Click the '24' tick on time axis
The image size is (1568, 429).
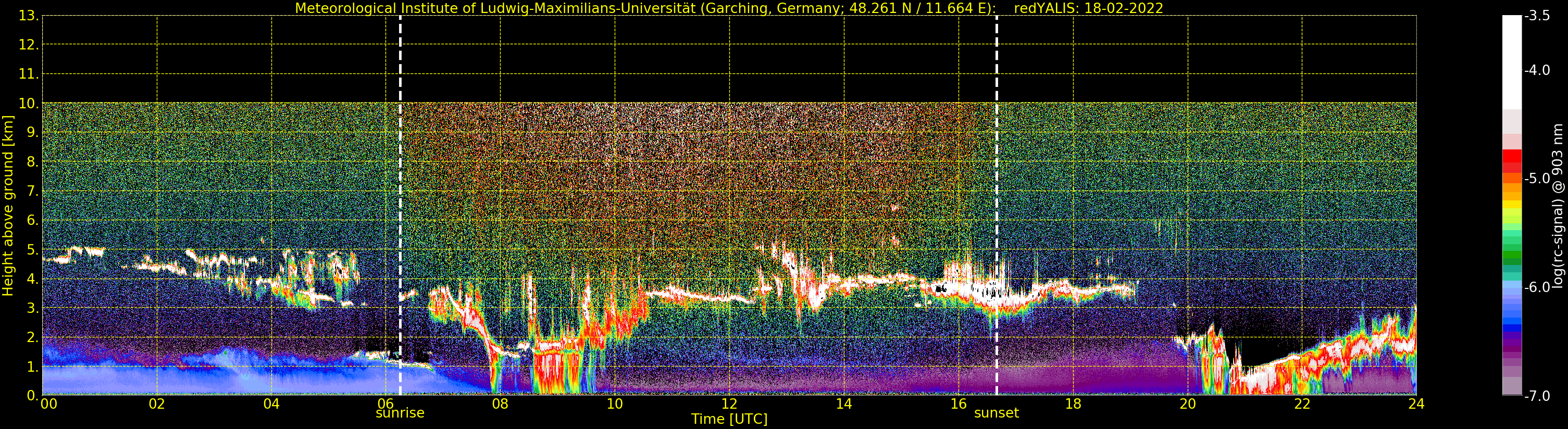[1416, 404]
